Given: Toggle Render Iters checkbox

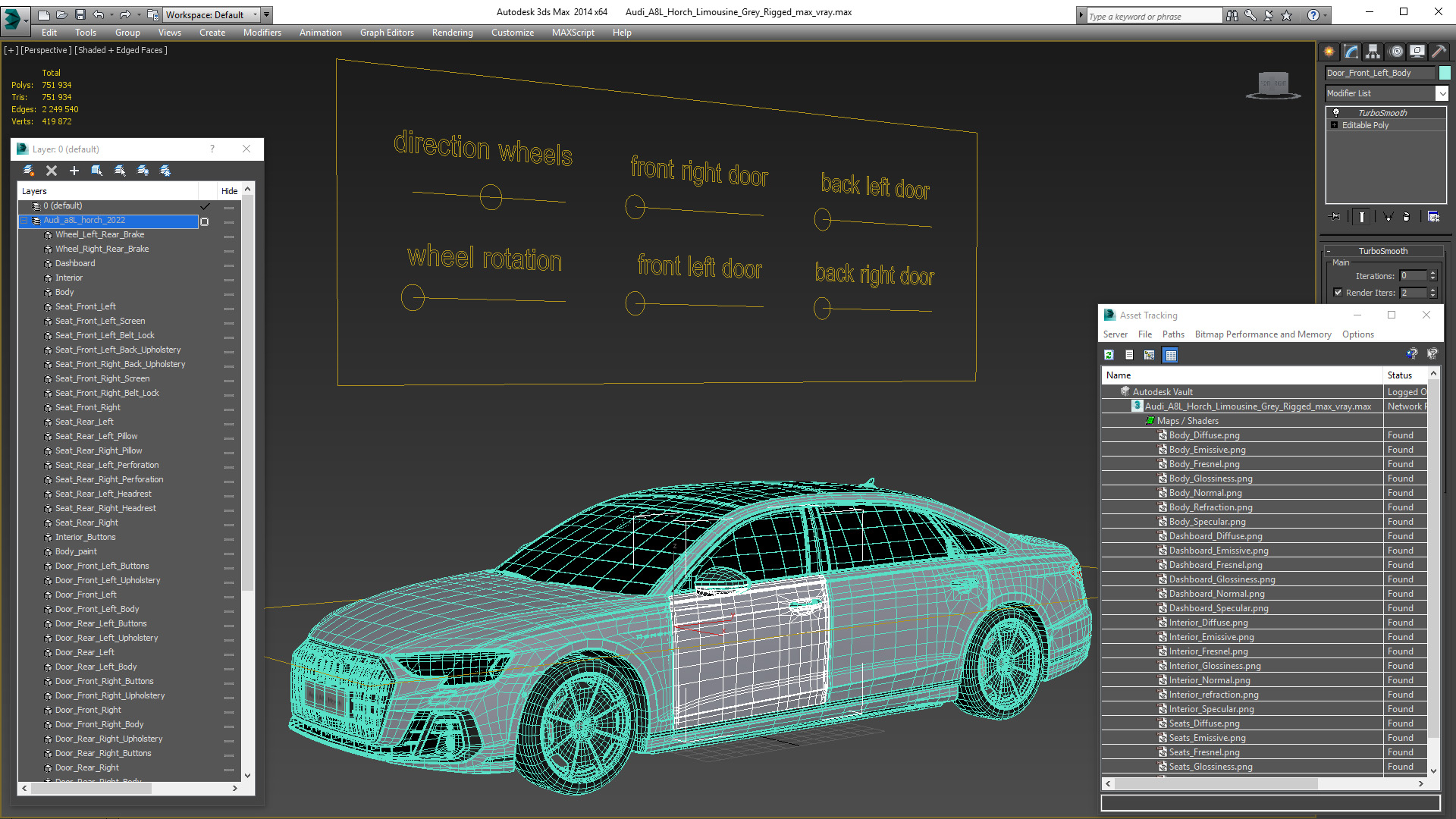Looking at the screenshot, I should (x=1338, y=293).
